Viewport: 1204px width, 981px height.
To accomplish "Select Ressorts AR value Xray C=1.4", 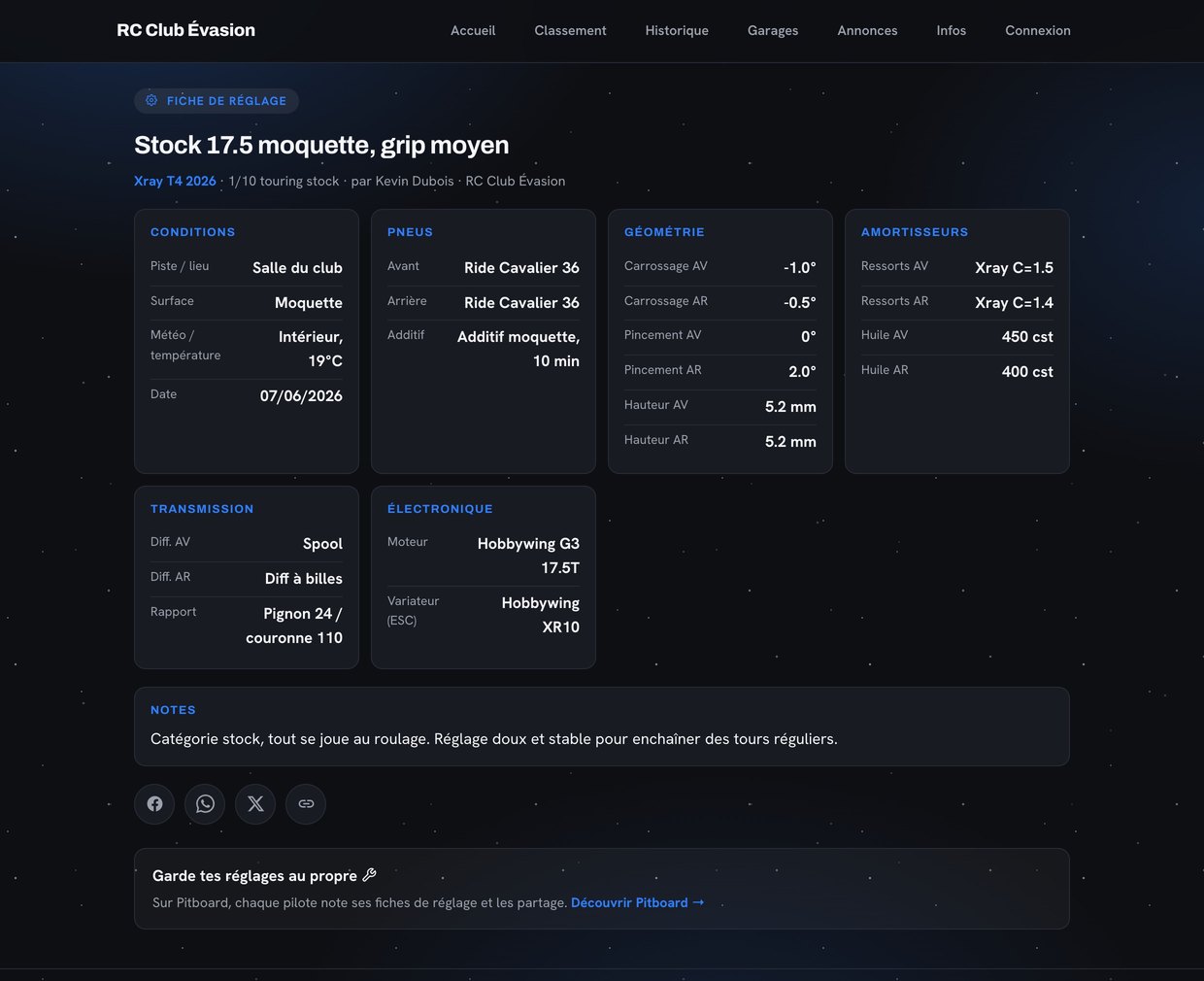I will pos(1014,303).
